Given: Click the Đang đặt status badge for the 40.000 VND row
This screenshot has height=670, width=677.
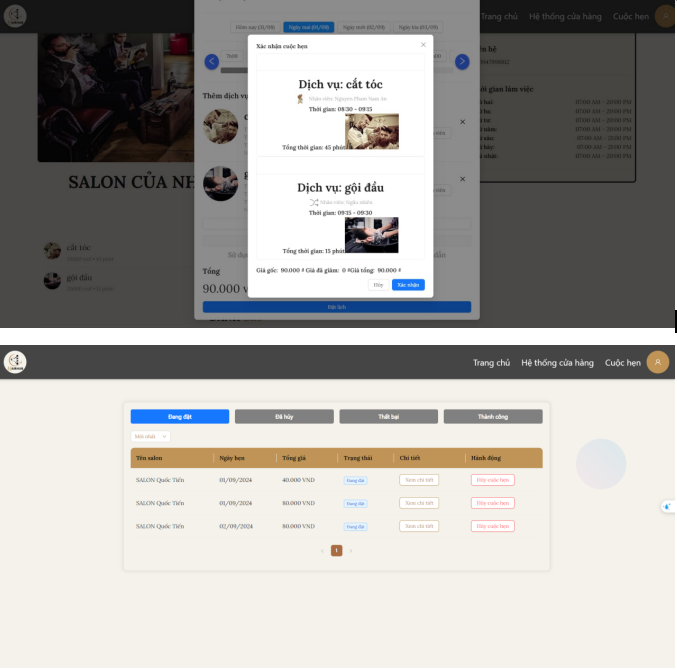Looking at the screenshot, I should (355, 480).
